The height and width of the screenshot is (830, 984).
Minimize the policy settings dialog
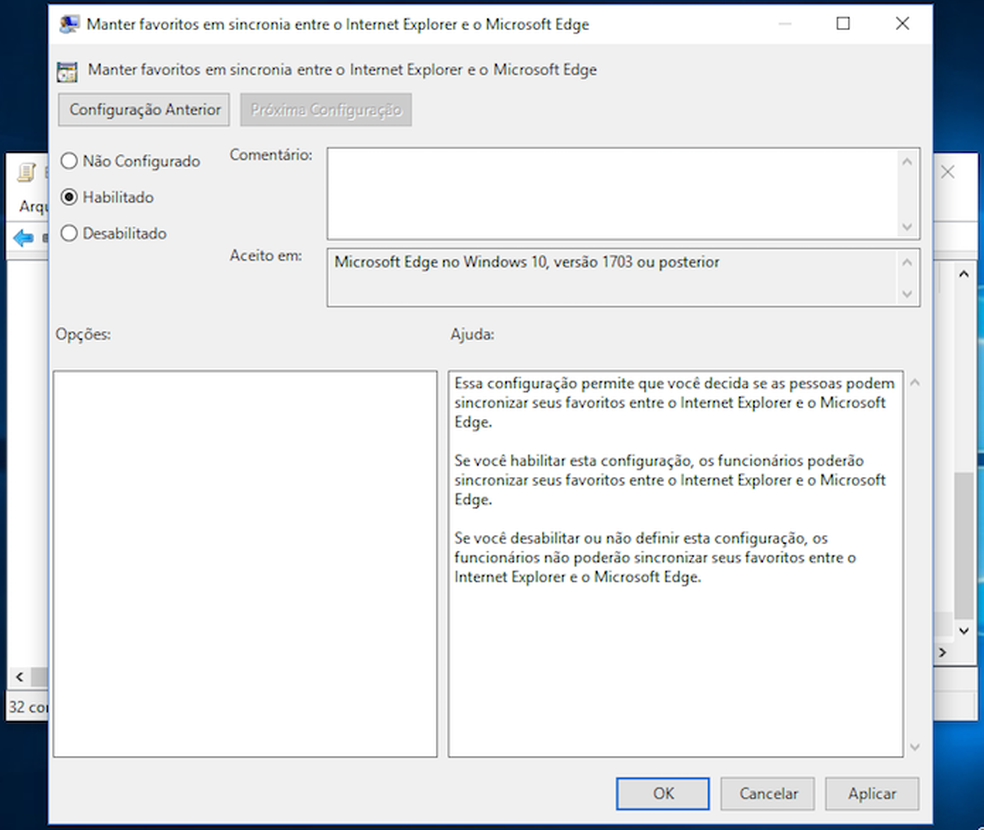pyautogui.click(x=785, y=24)
